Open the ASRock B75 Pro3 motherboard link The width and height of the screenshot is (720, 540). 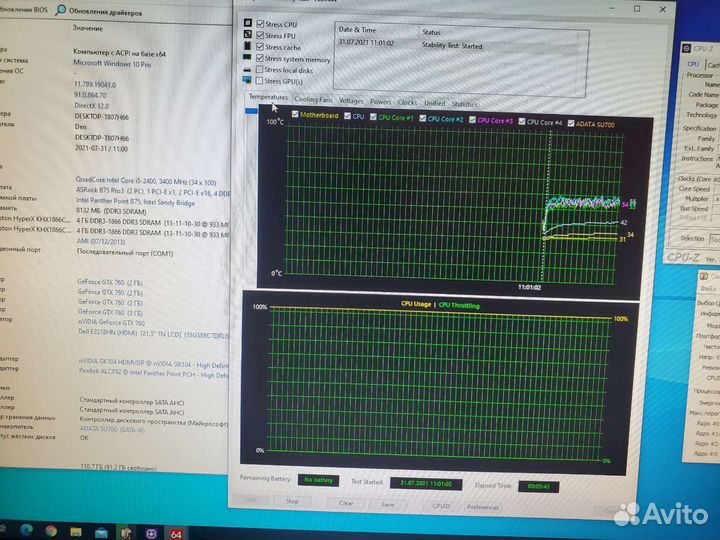[153, 191]
